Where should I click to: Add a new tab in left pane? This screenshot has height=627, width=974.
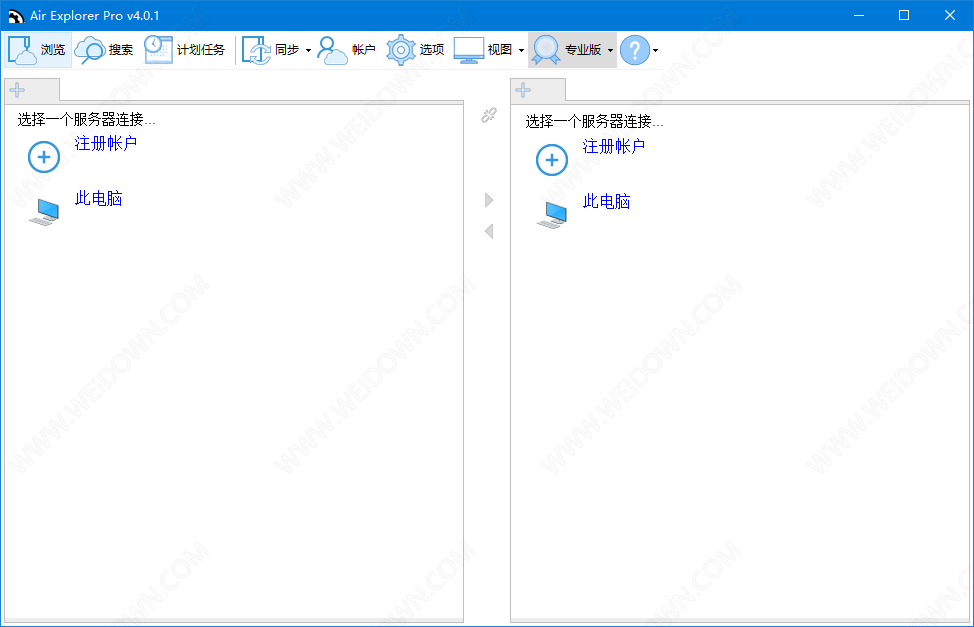tap(17, 90)
